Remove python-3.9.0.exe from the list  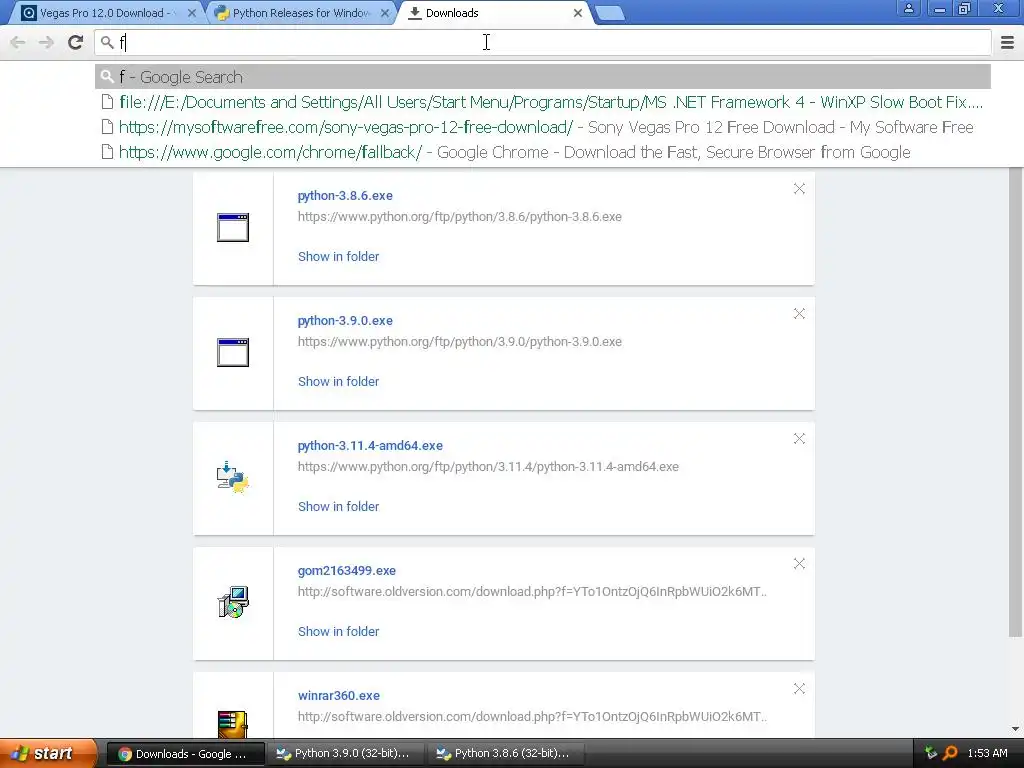click(799, 313)
